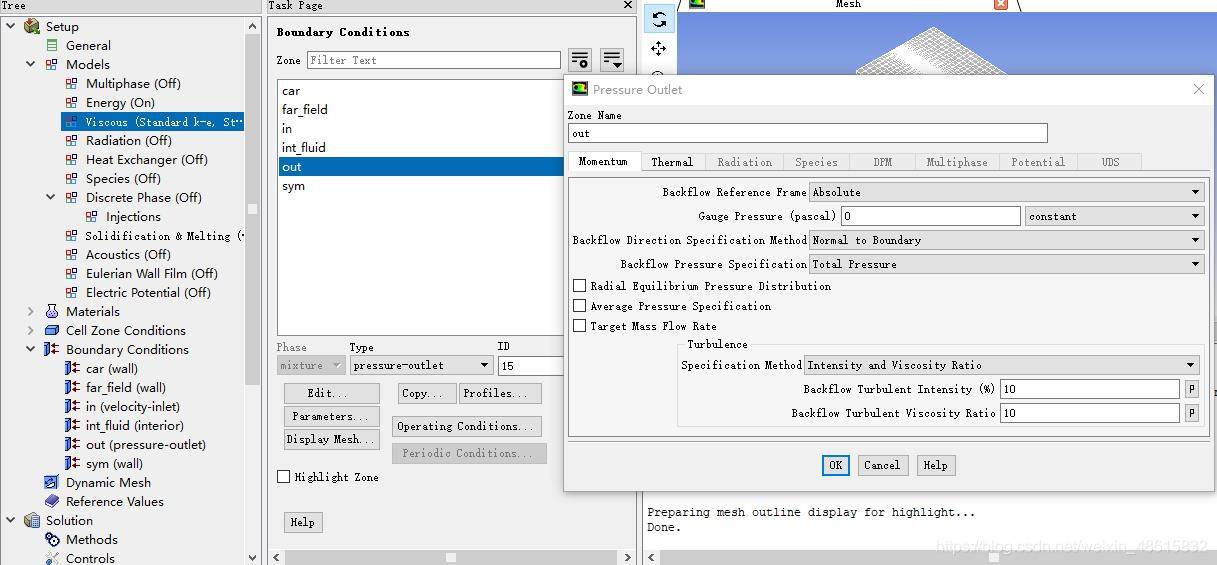Viewport: 1217px width, 565px height.
Task: Click the Models node icon
Action: [x=52, y=64]
